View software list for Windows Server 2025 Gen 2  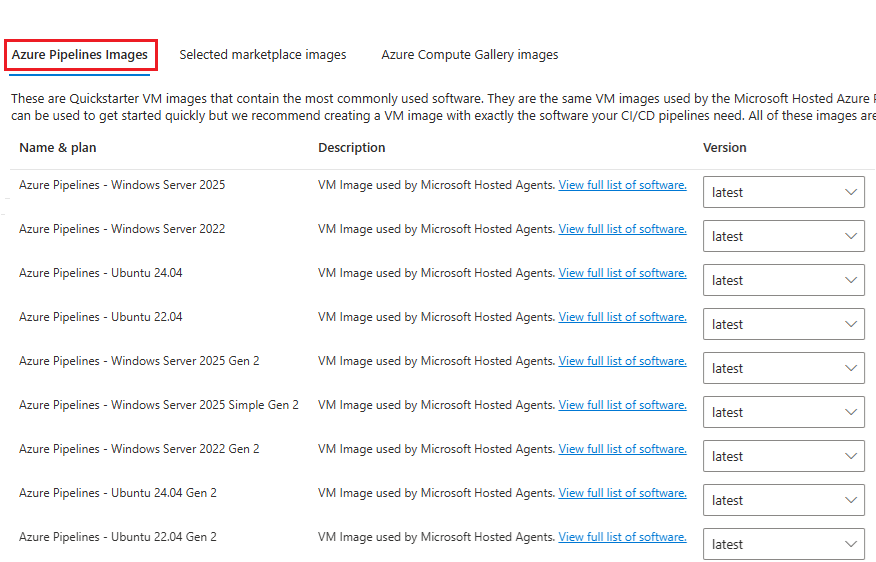pos(622,361)
